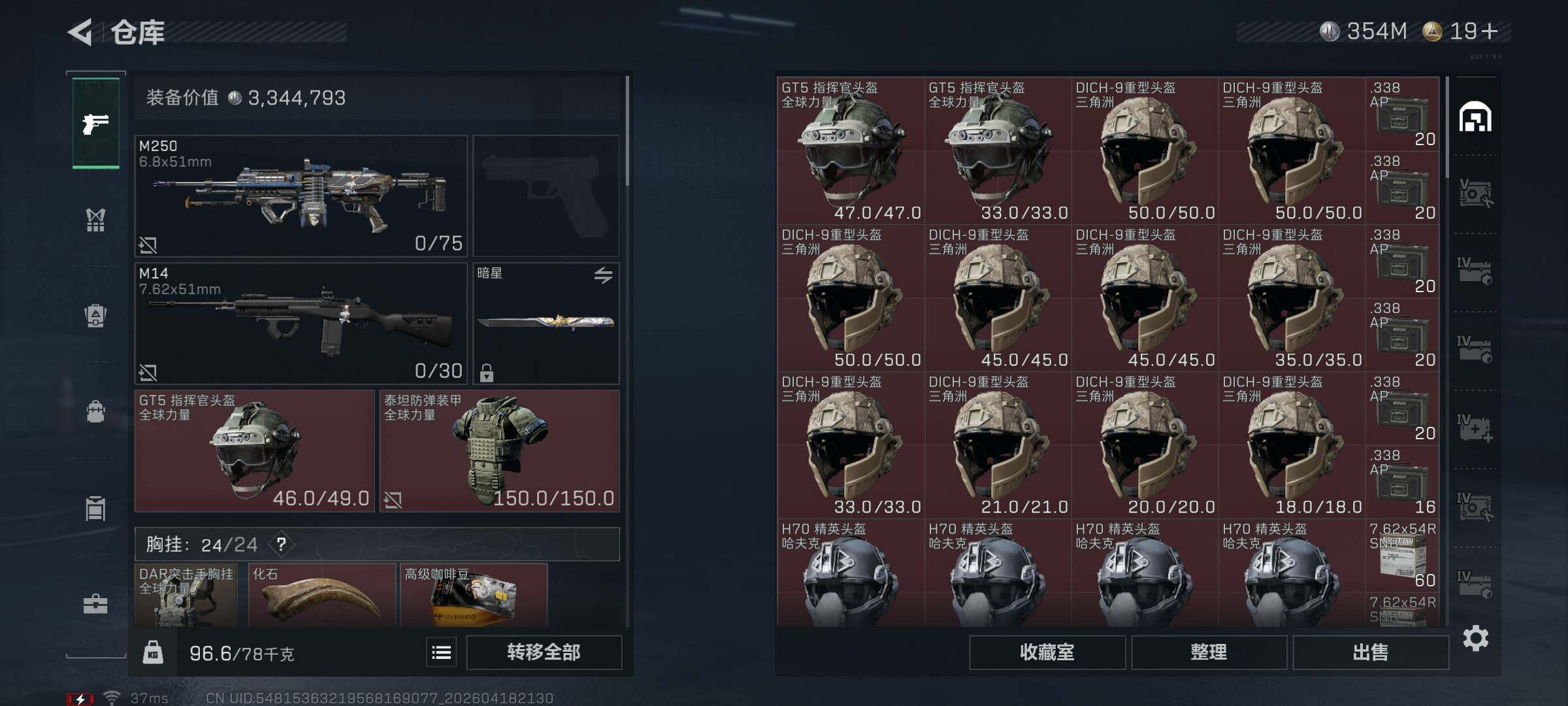Screen dimensions: 1568x706
Task: Open the settings gear at bottom right
Action: click(x=1475, y=638)
